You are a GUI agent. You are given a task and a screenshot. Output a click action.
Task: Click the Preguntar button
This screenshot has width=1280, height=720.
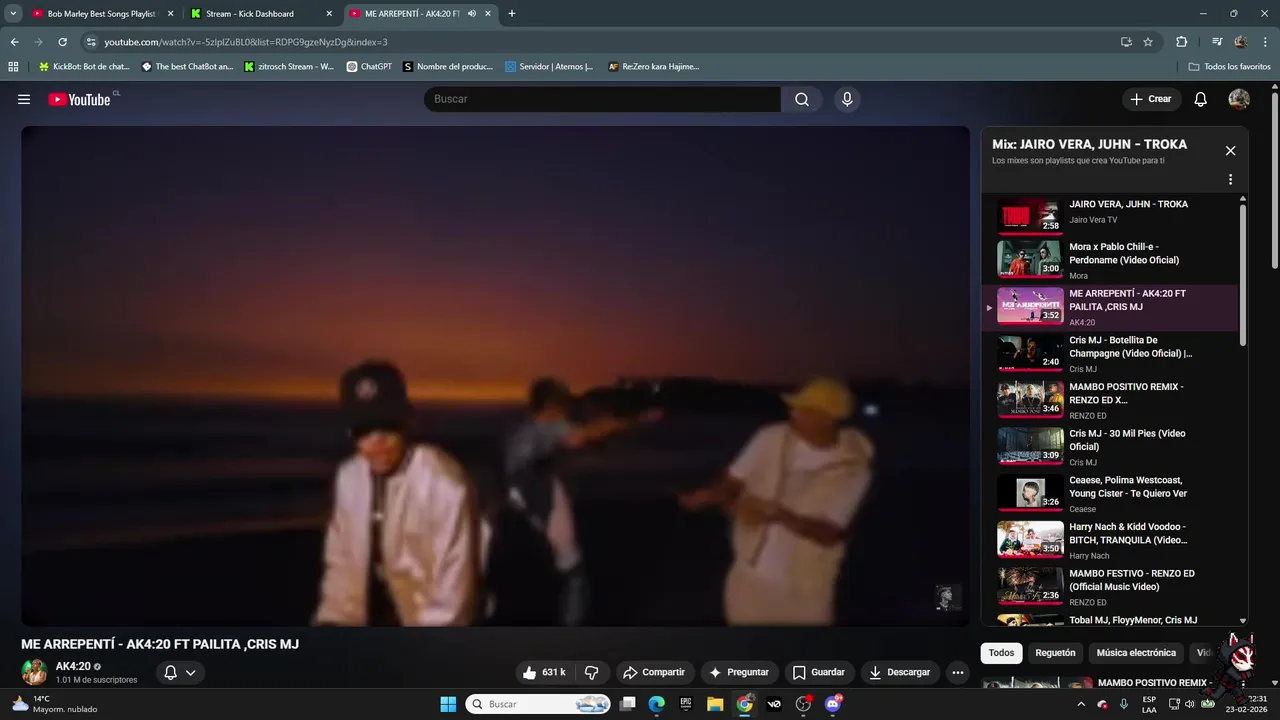[739, 672]
